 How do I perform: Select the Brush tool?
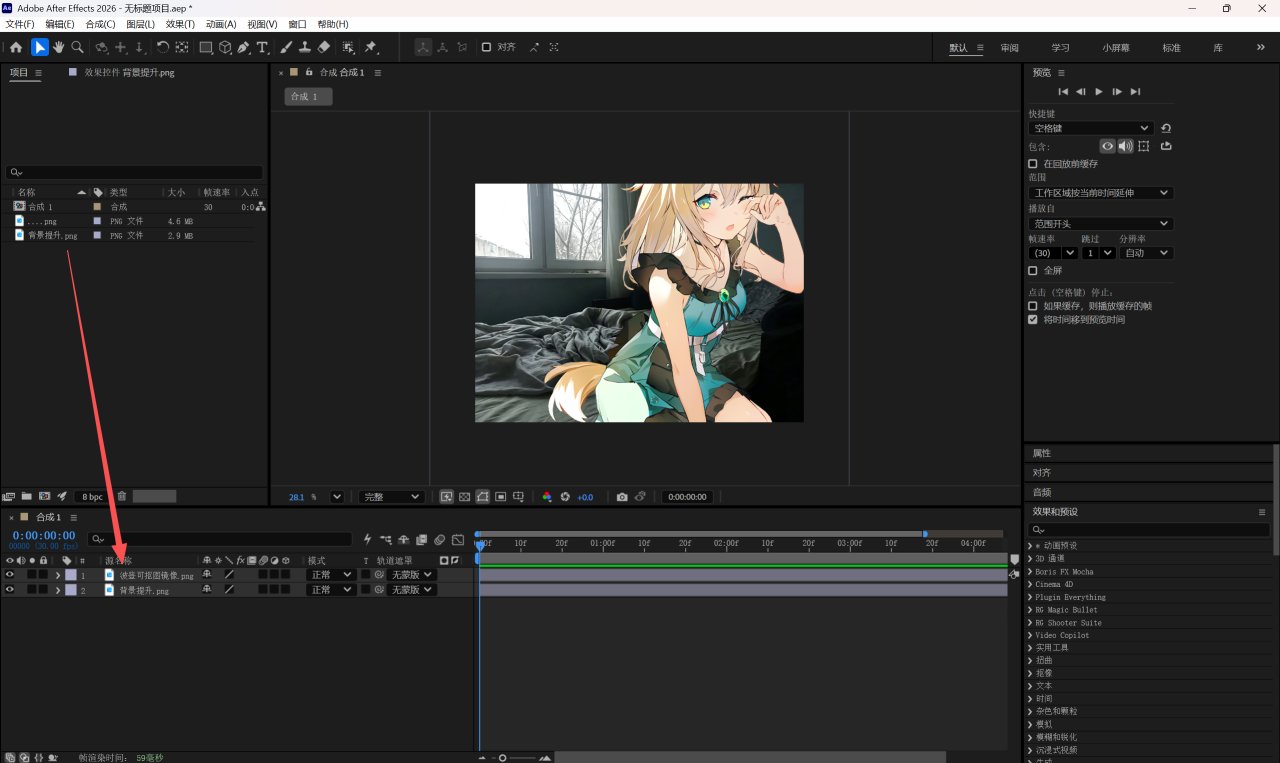[x=286, y=47]
